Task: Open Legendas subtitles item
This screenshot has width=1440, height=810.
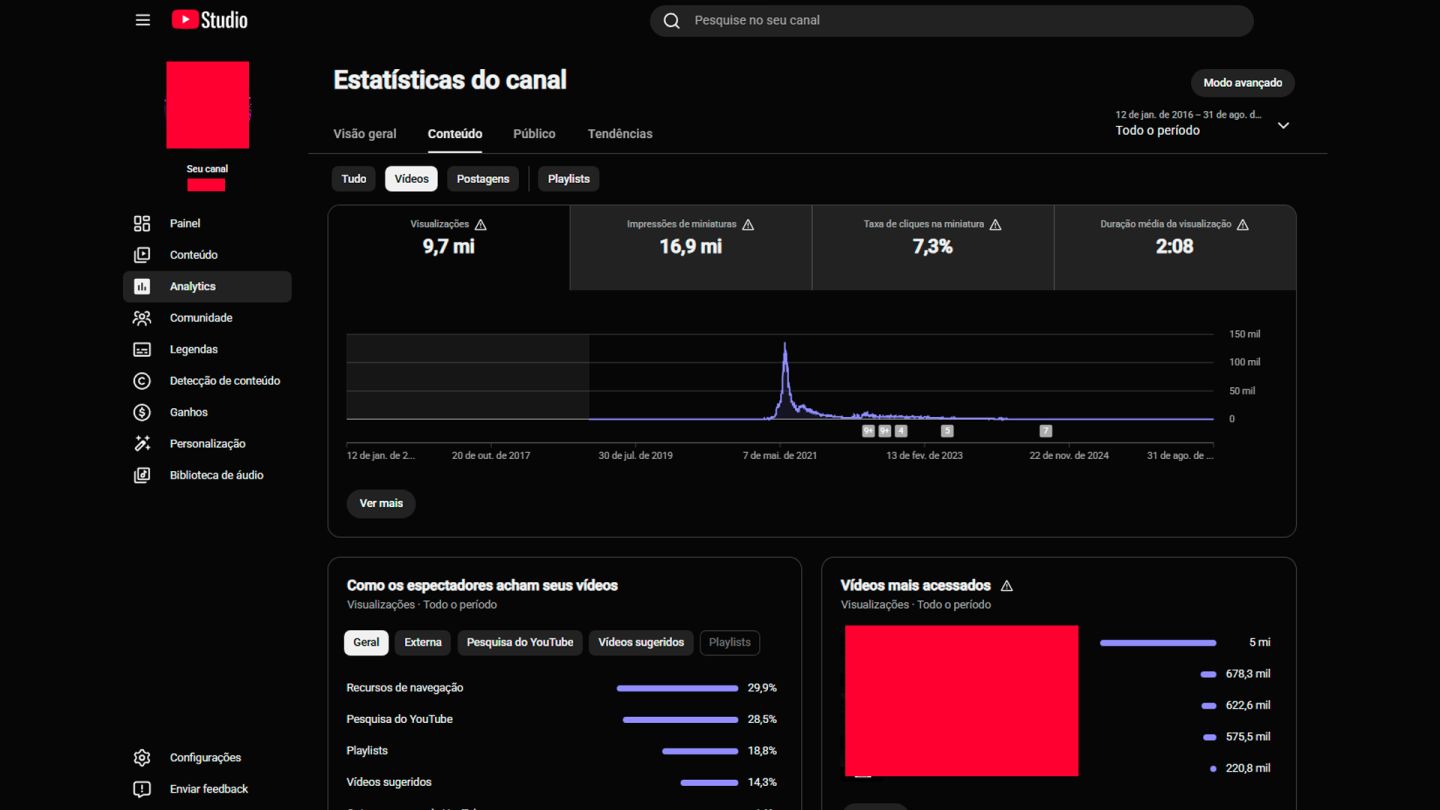Action: click(x=207, y=349)
